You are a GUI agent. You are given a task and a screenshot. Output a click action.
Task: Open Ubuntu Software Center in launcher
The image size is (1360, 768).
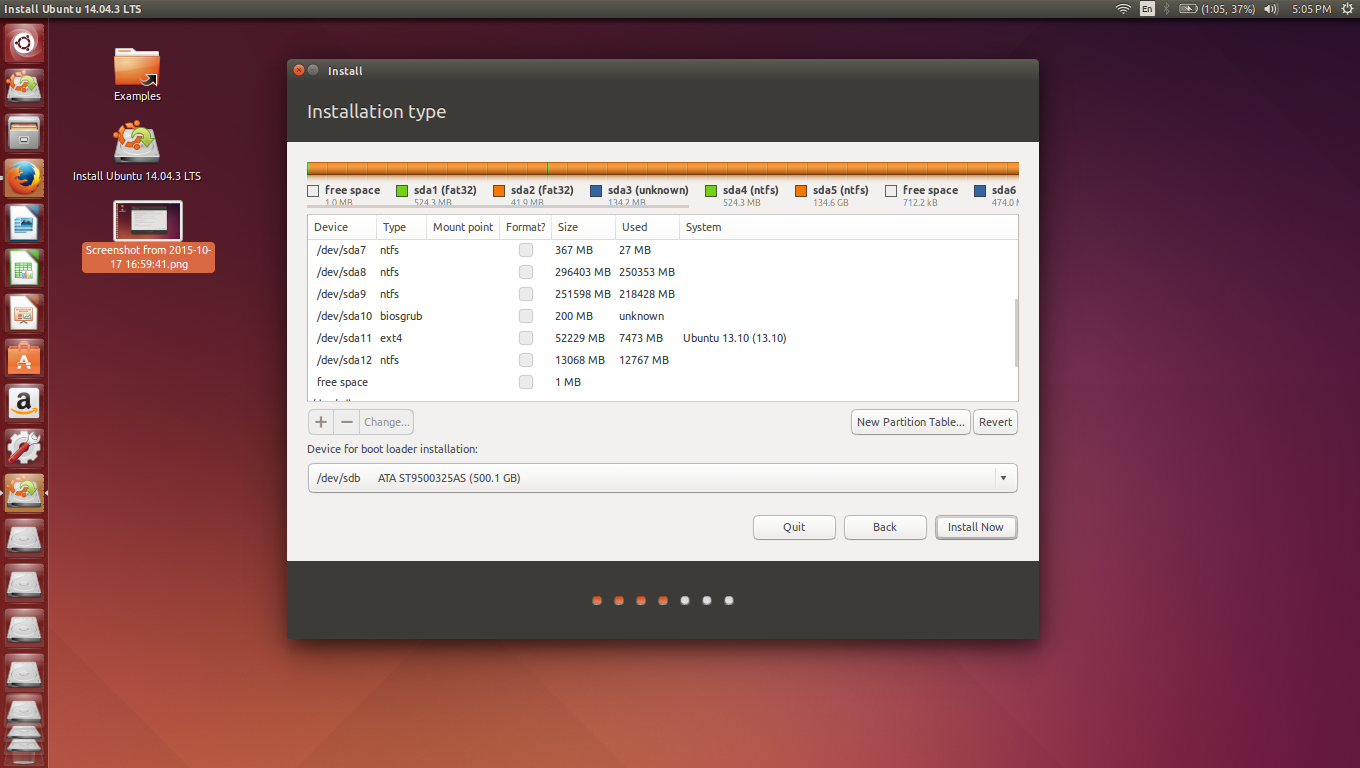(x=24, y=358)
